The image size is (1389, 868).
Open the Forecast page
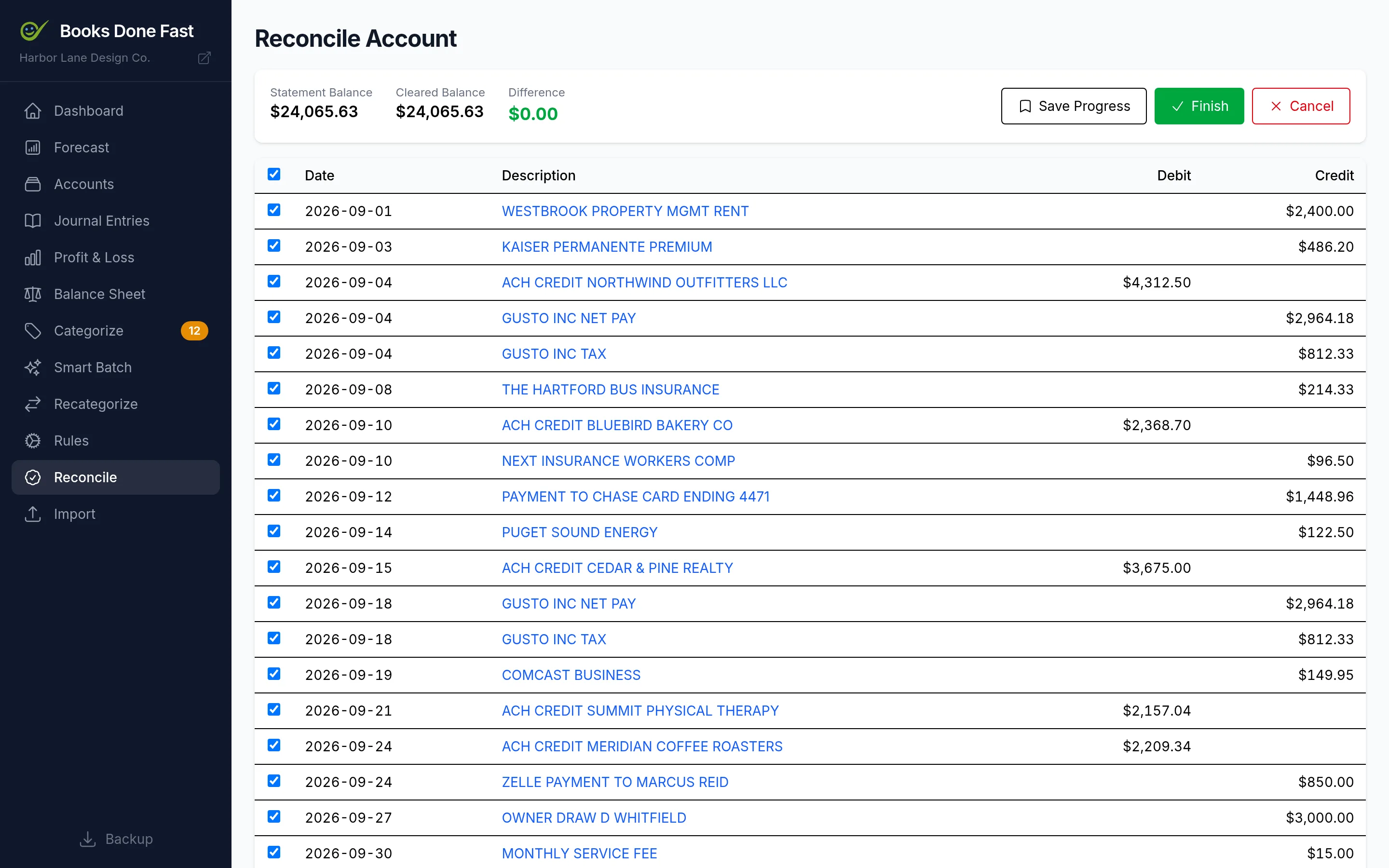[115, 148]
